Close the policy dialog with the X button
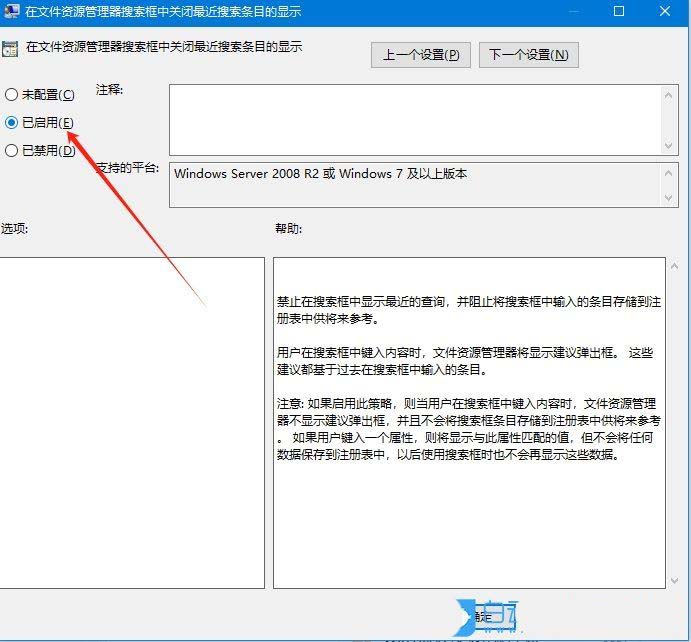 pyautogui.click(x=665, y=12)
